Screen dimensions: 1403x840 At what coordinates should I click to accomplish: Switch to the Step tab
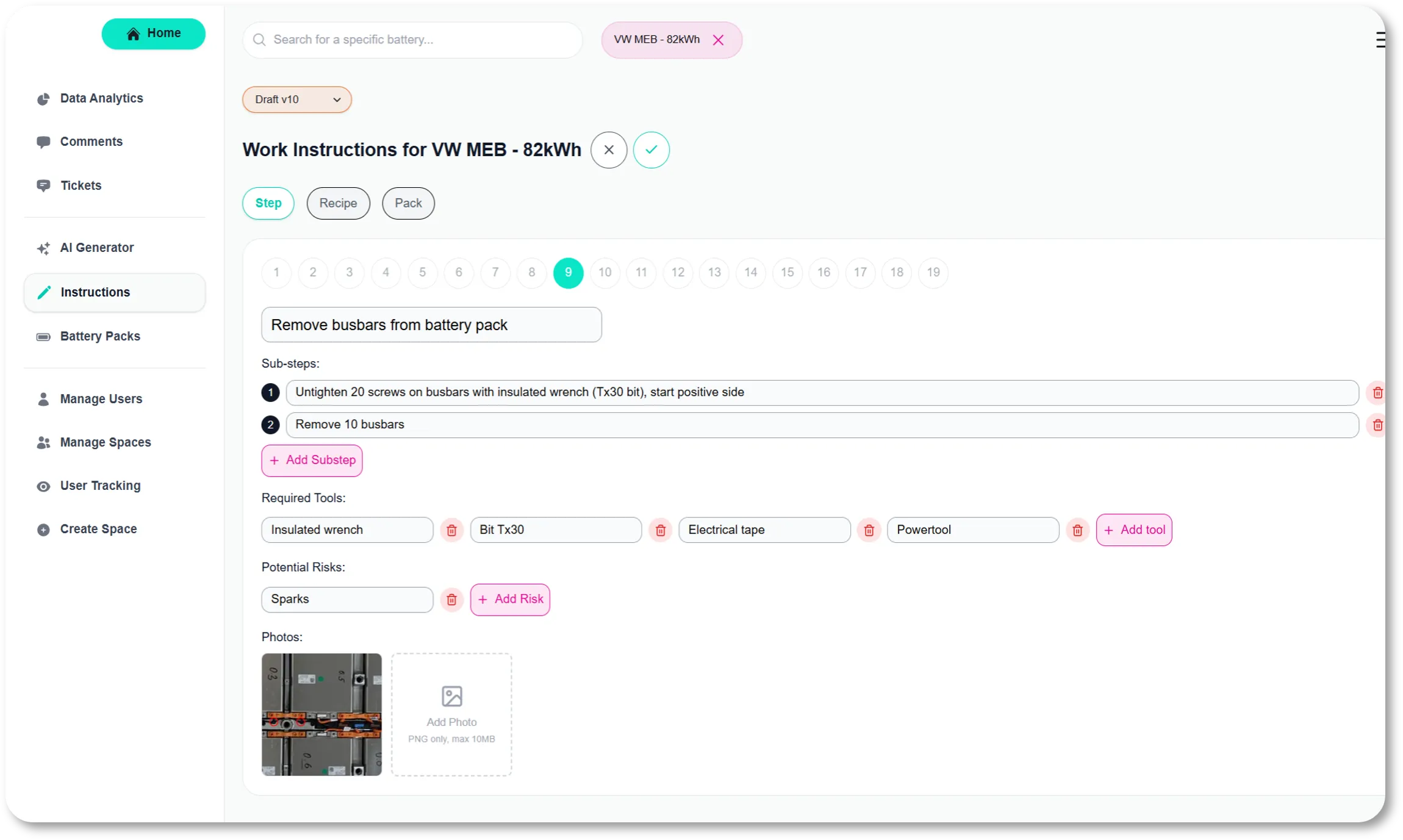(268, 203)
